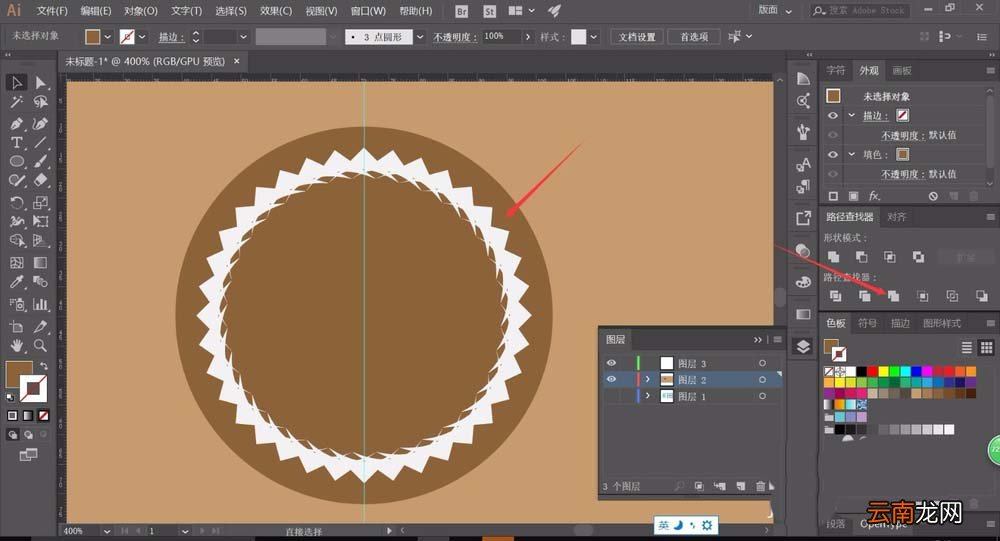1000x541 pixels.
Task: Click the 首选项 button
Action: click(694, 37)
